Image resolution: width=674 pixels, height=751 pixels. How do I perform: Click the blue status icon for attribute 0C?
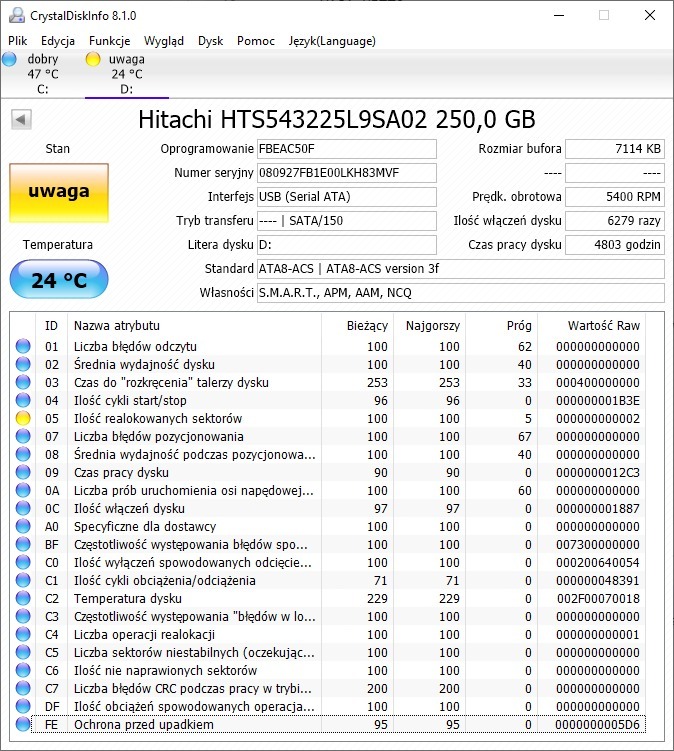pos(23,508)
